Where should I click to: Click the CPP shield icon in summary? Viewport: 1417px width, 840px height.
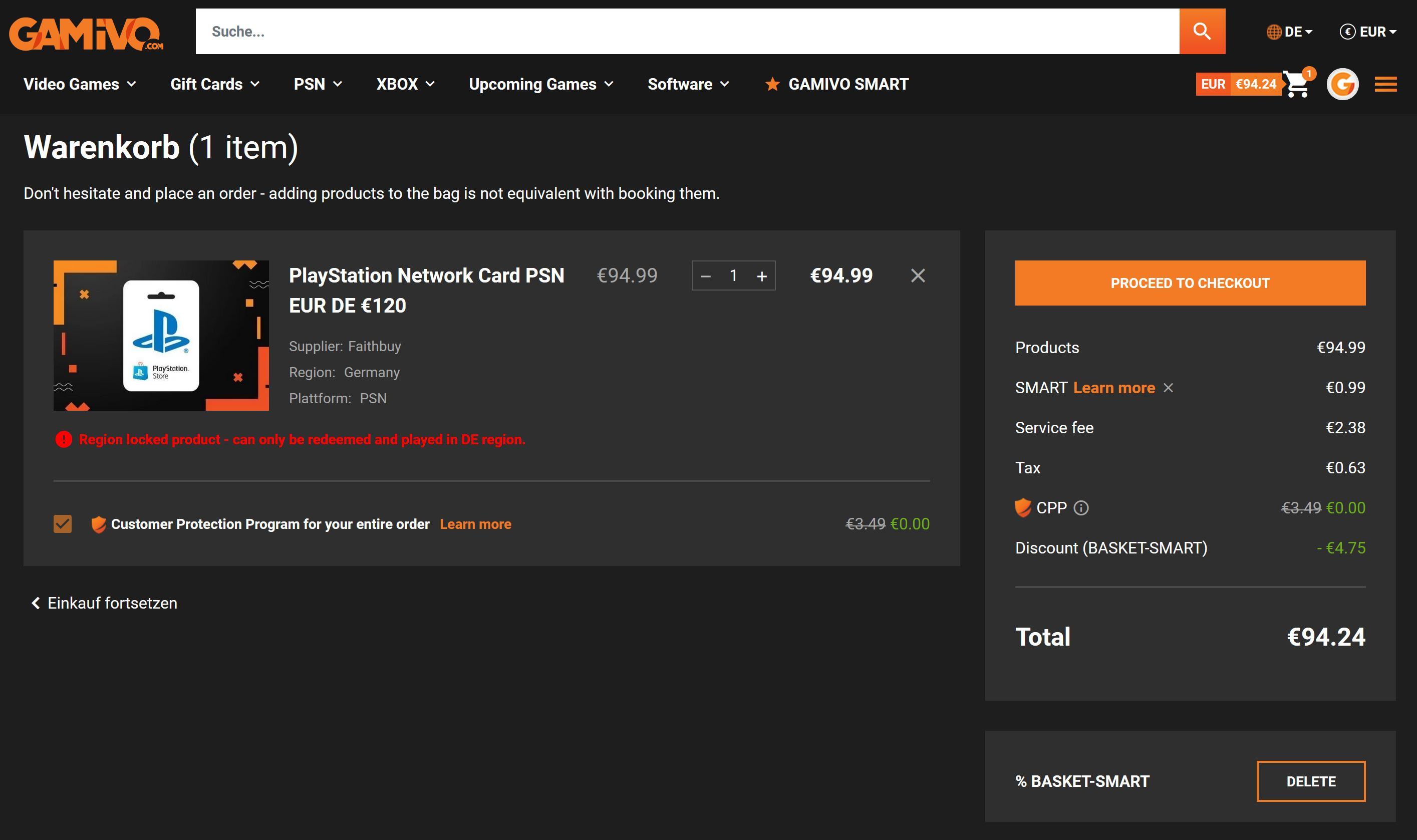pyautogui.click(x=1023, y=508)
